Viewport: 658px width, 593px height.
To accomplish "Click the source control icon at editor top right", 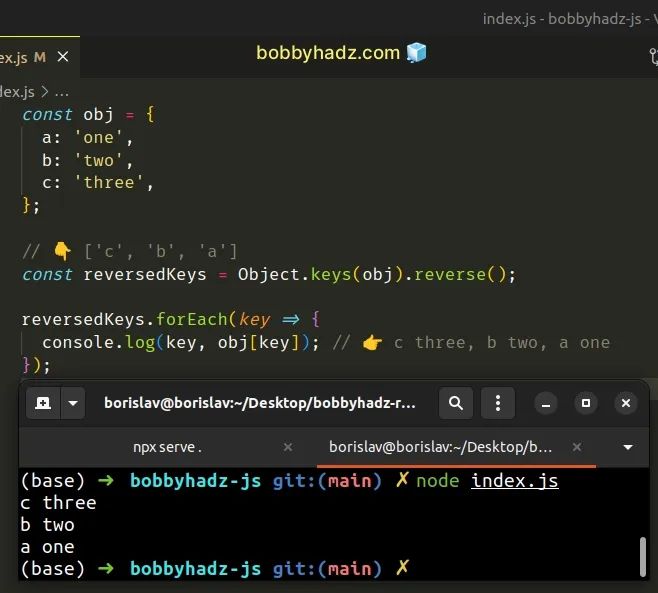I will (x=653, y=57).
